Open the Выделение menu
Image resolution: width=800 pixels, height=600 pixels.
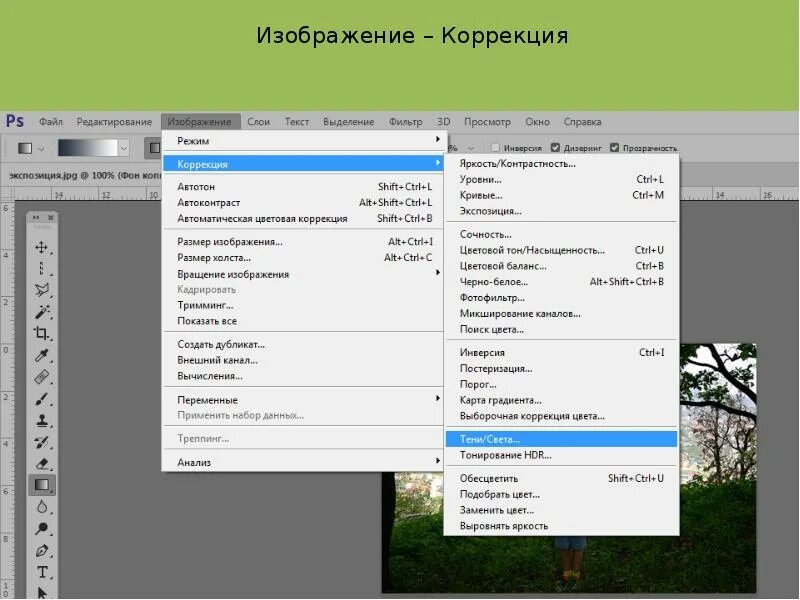tap(348, 122)
